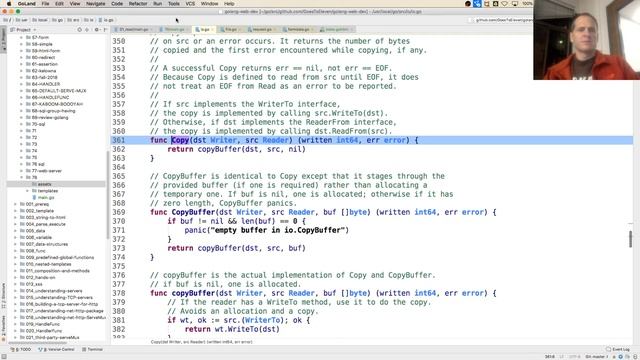Click the copyBuffer function name on line 378

(193, 293)
